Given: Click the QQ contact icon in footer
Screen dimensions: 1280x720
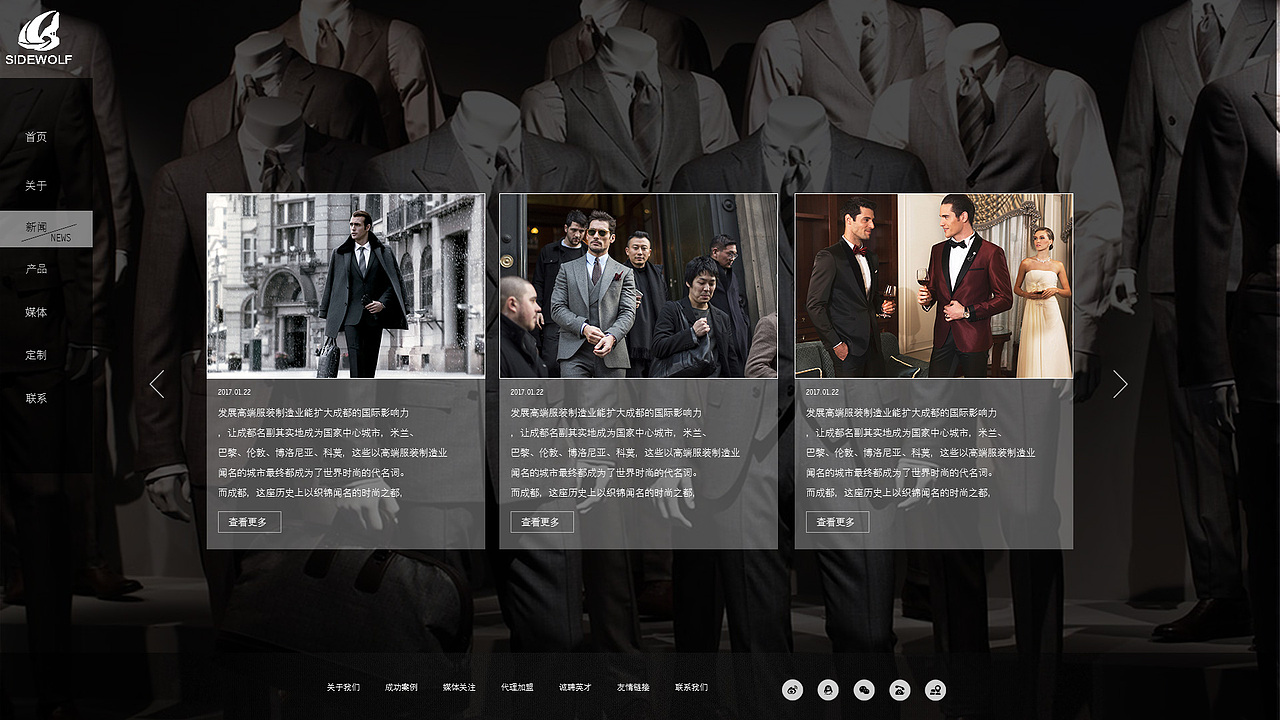Looking at the screenshot, I should [828, 689].
